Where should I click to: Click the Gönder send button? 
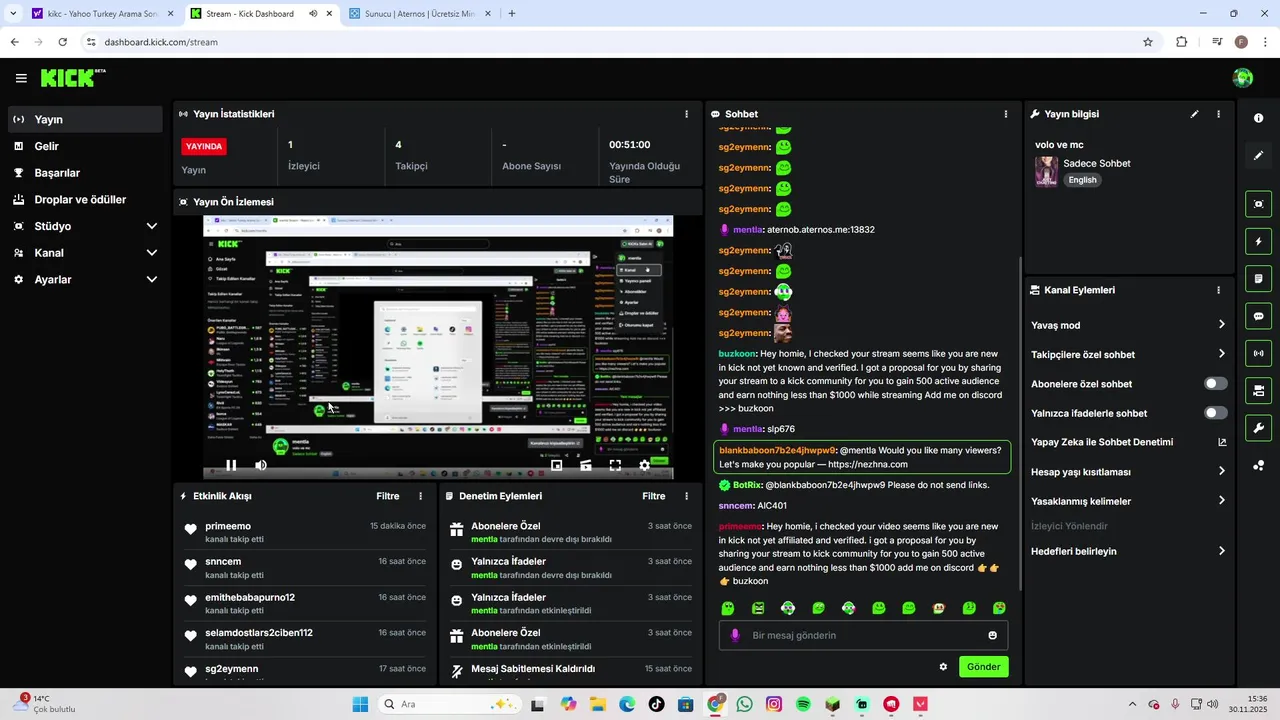(x=983, y=666)
